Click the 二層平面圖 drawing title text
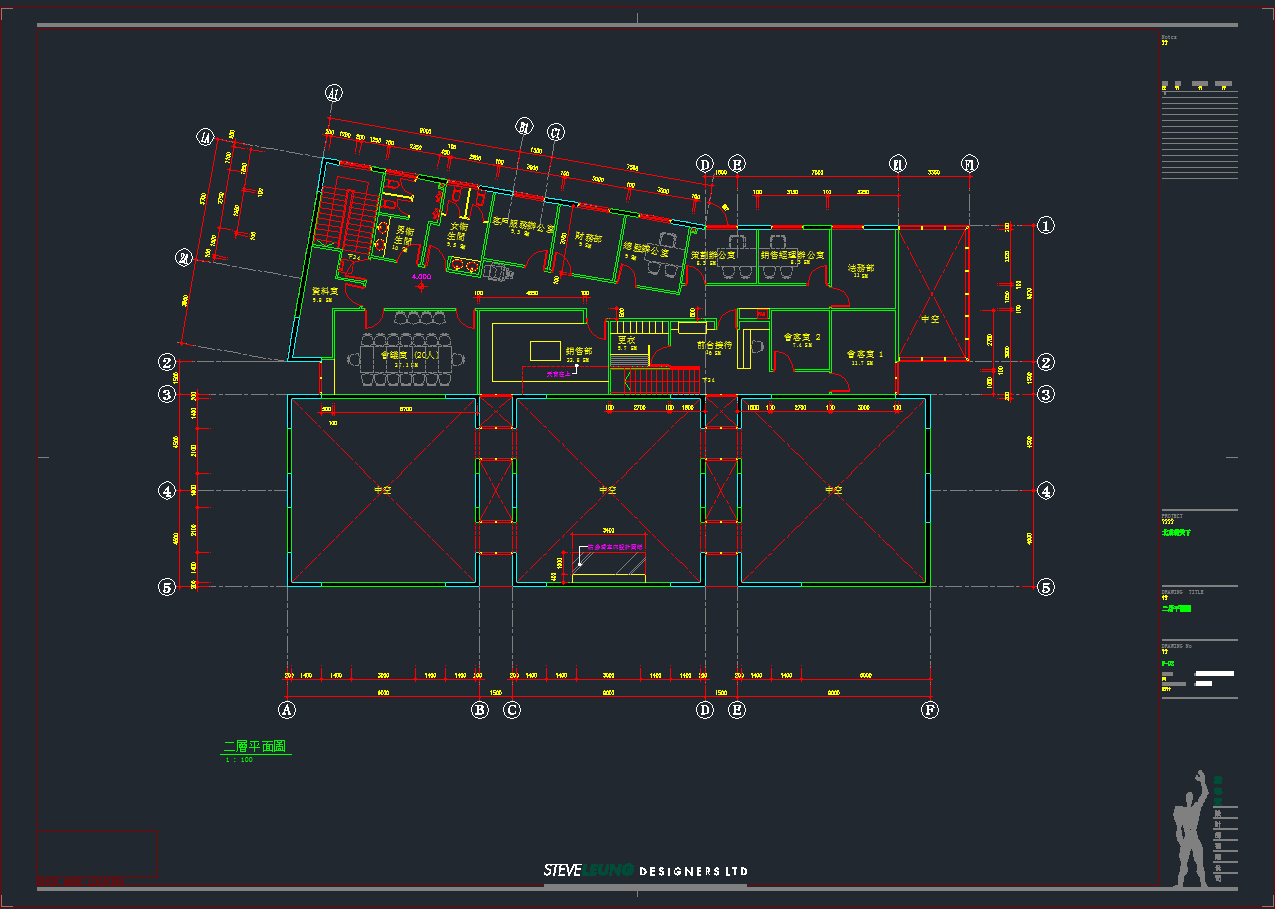 255,746
